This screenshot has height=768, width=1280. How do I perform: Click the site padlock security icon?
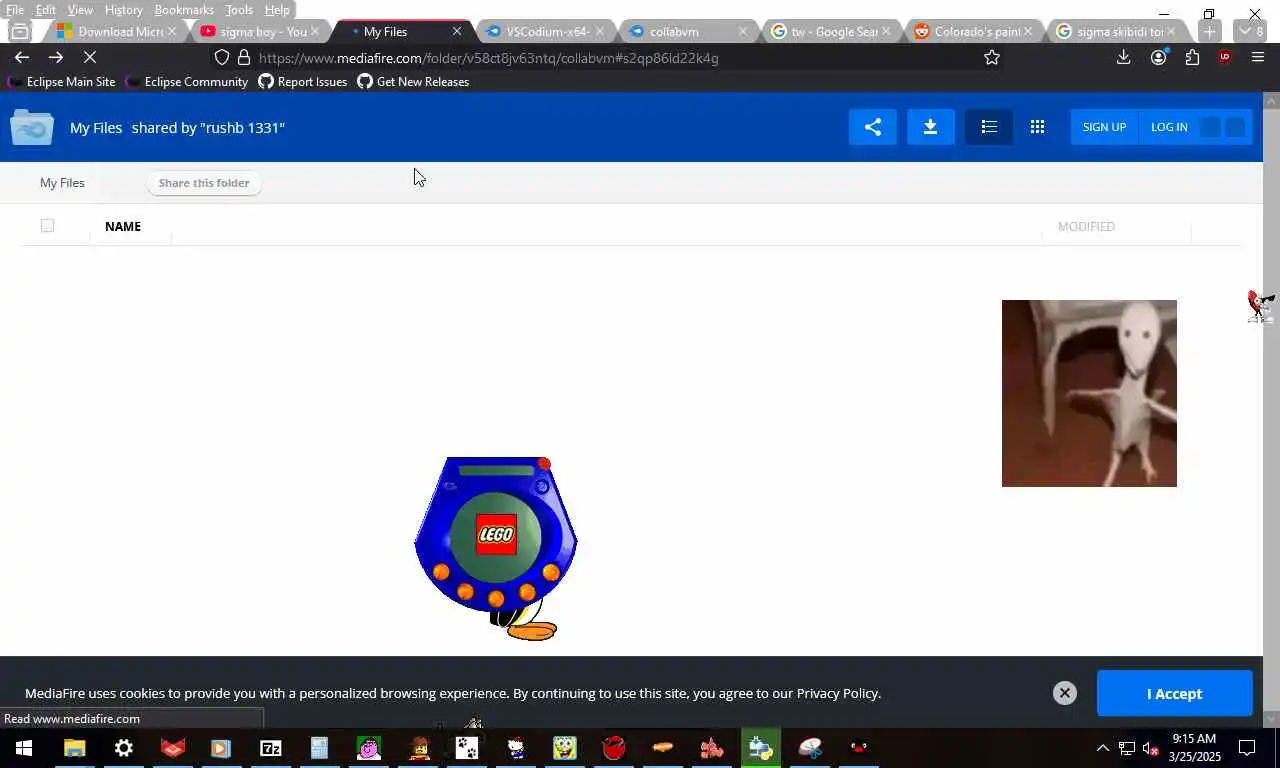[243, 58]
